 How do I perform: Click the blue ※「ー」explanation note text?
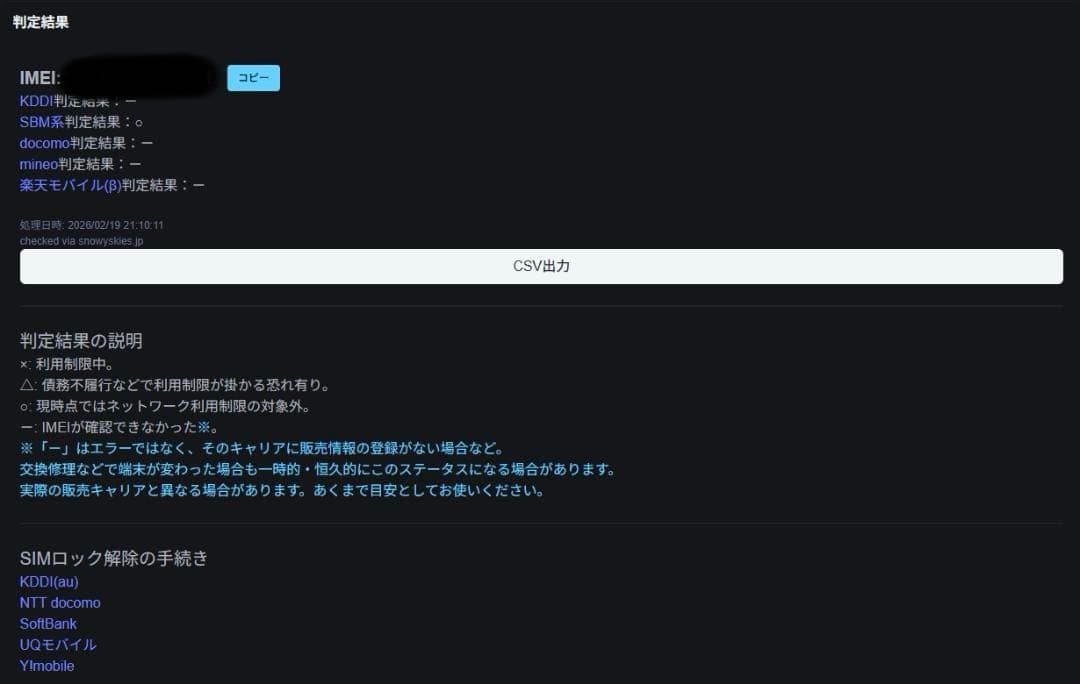(x=262, y=447)
